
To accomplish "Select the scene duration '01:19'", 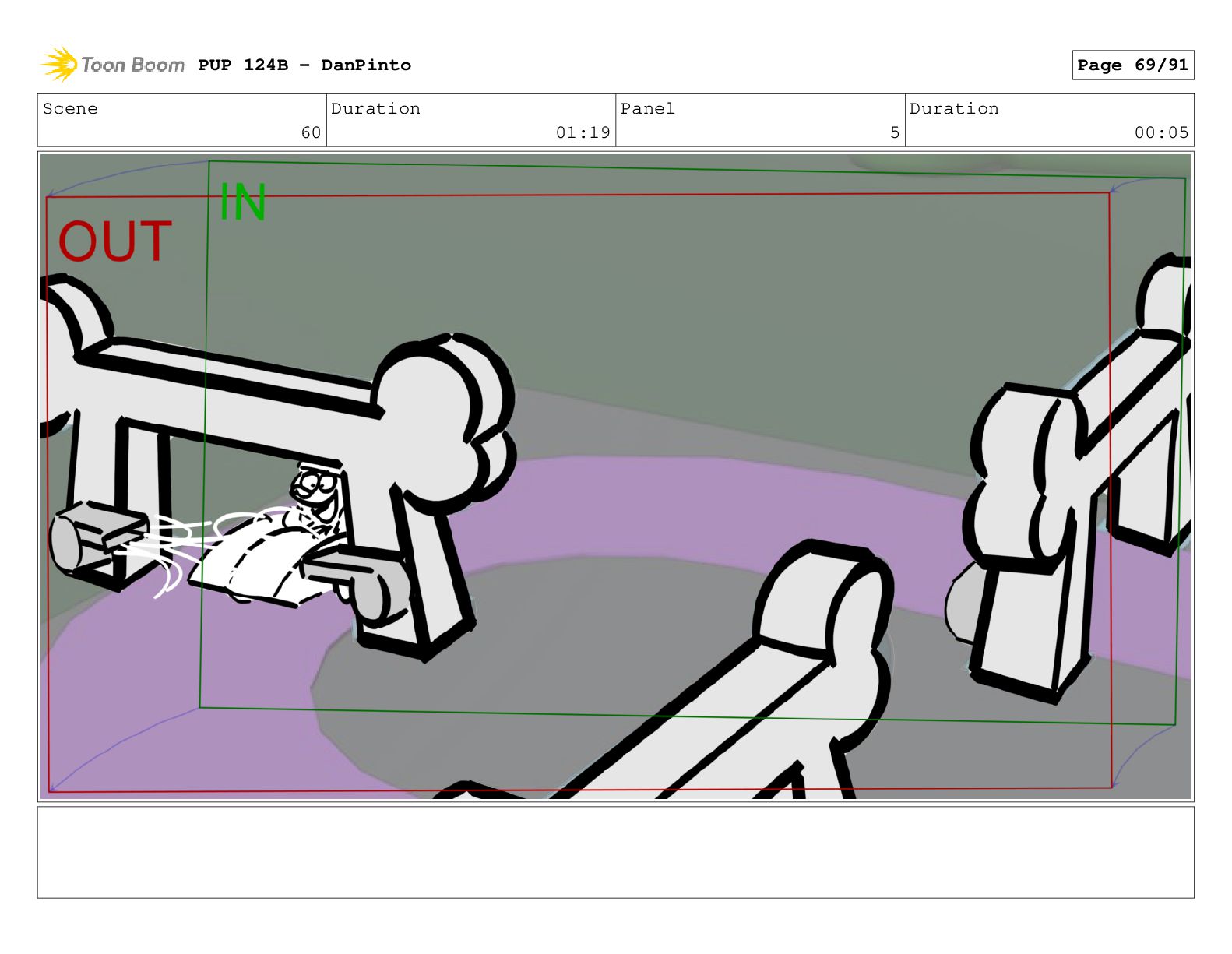I will 583,132.
